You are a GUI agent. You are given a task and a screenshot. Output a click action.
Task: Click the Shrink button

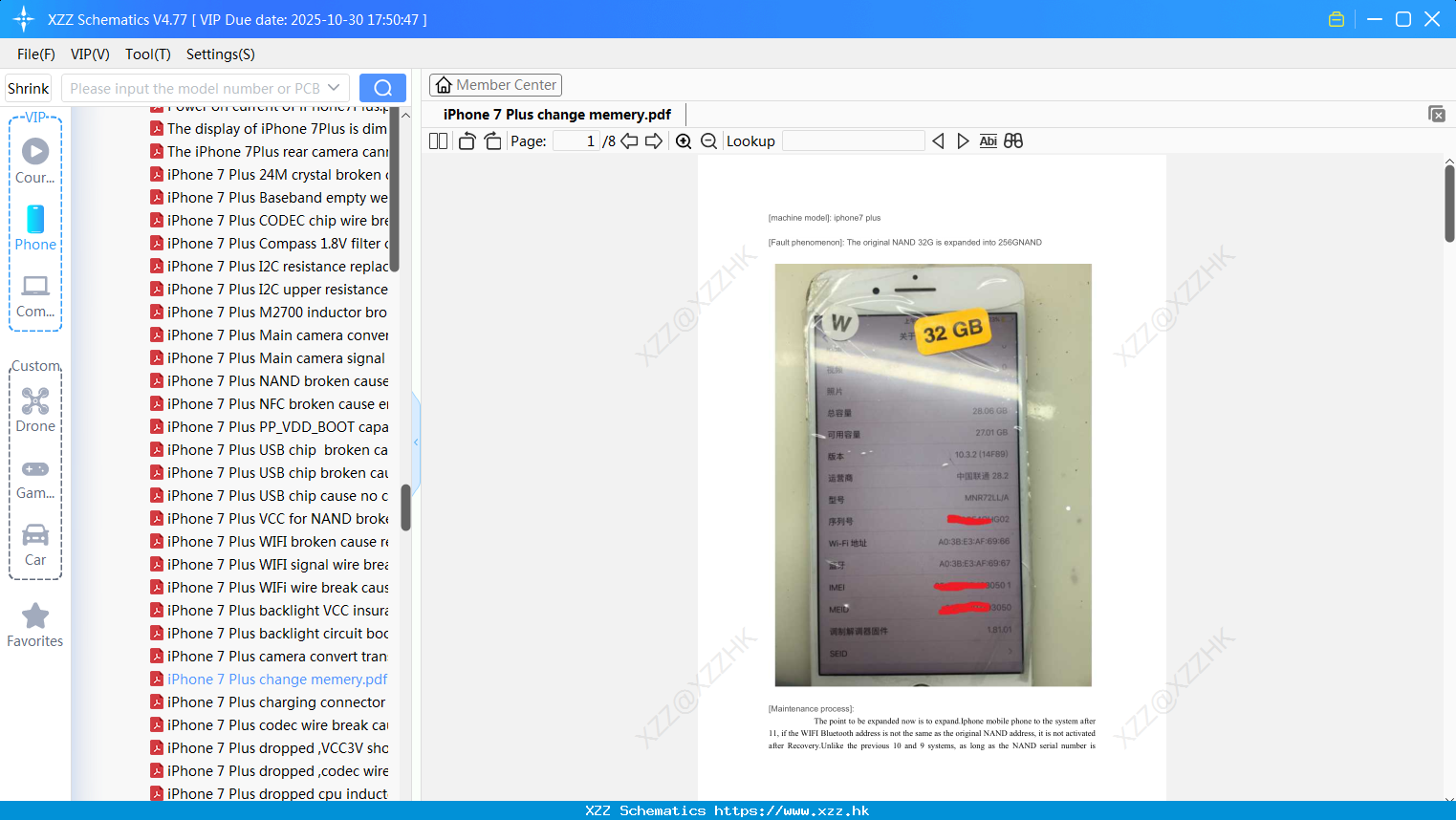[28, 88]
